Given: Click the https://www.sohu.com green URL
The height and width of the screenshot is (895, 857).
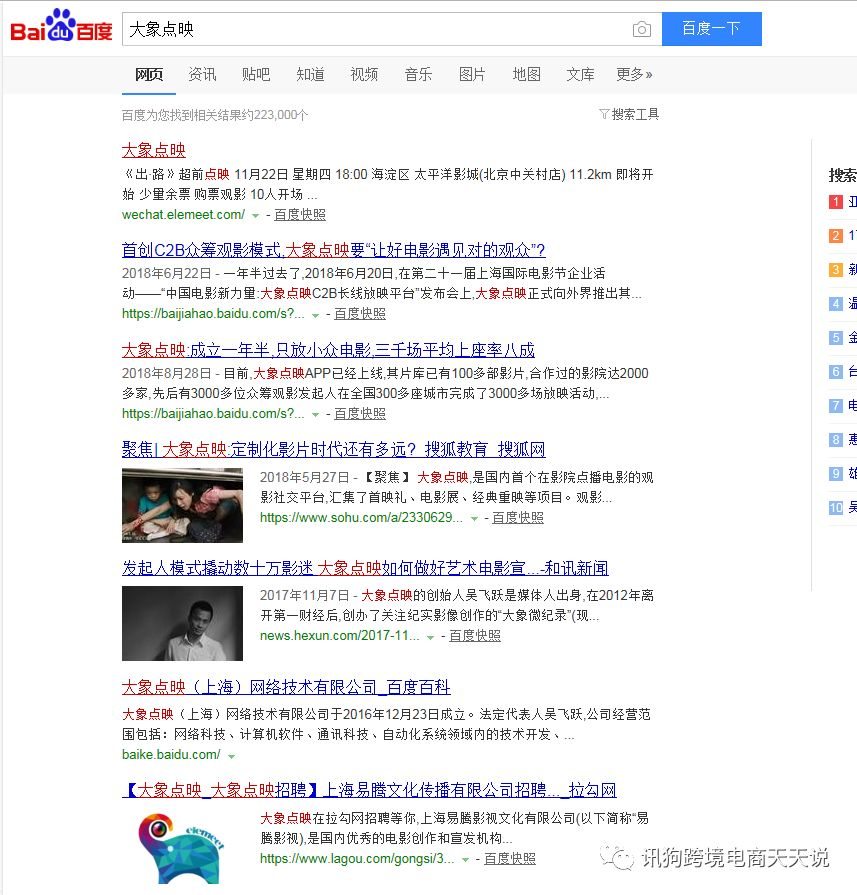Looking at the screenshot, I should click(361, 518).
